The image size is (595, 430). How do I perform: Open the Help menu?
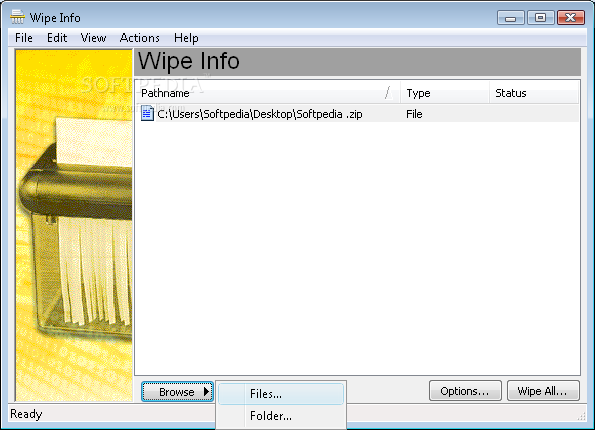click(186, 38)
